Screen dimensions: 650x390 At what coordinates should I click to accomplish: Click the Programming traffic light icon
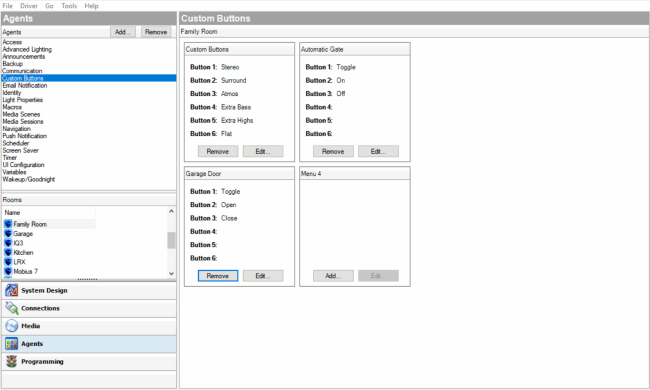click(x=12, y=362)
